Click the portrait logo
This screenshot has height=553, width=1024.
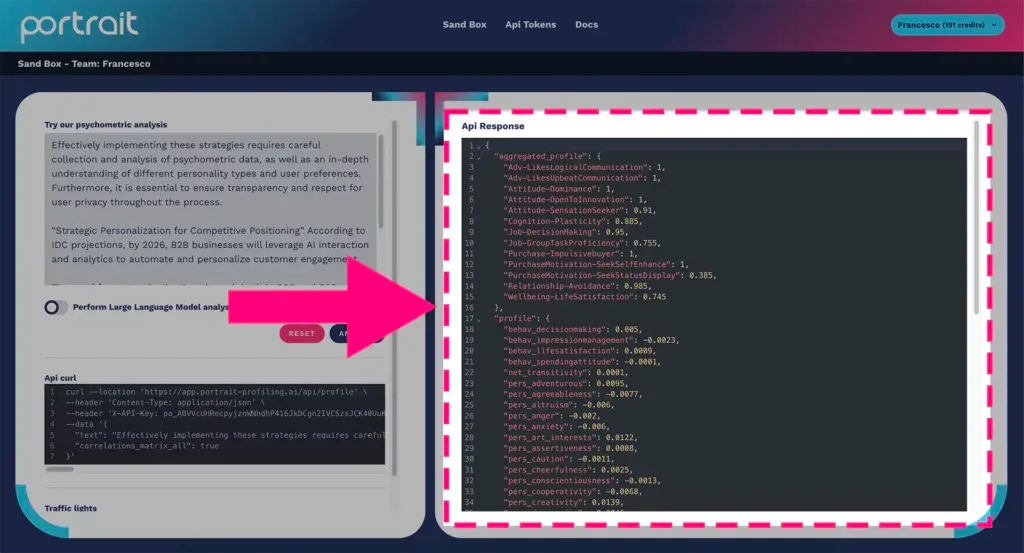coord(79,27)
